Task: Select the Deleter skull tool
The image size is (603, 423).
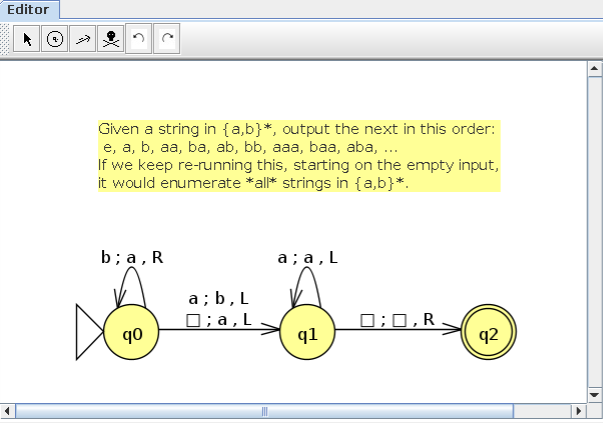Action: coord(111,39)
